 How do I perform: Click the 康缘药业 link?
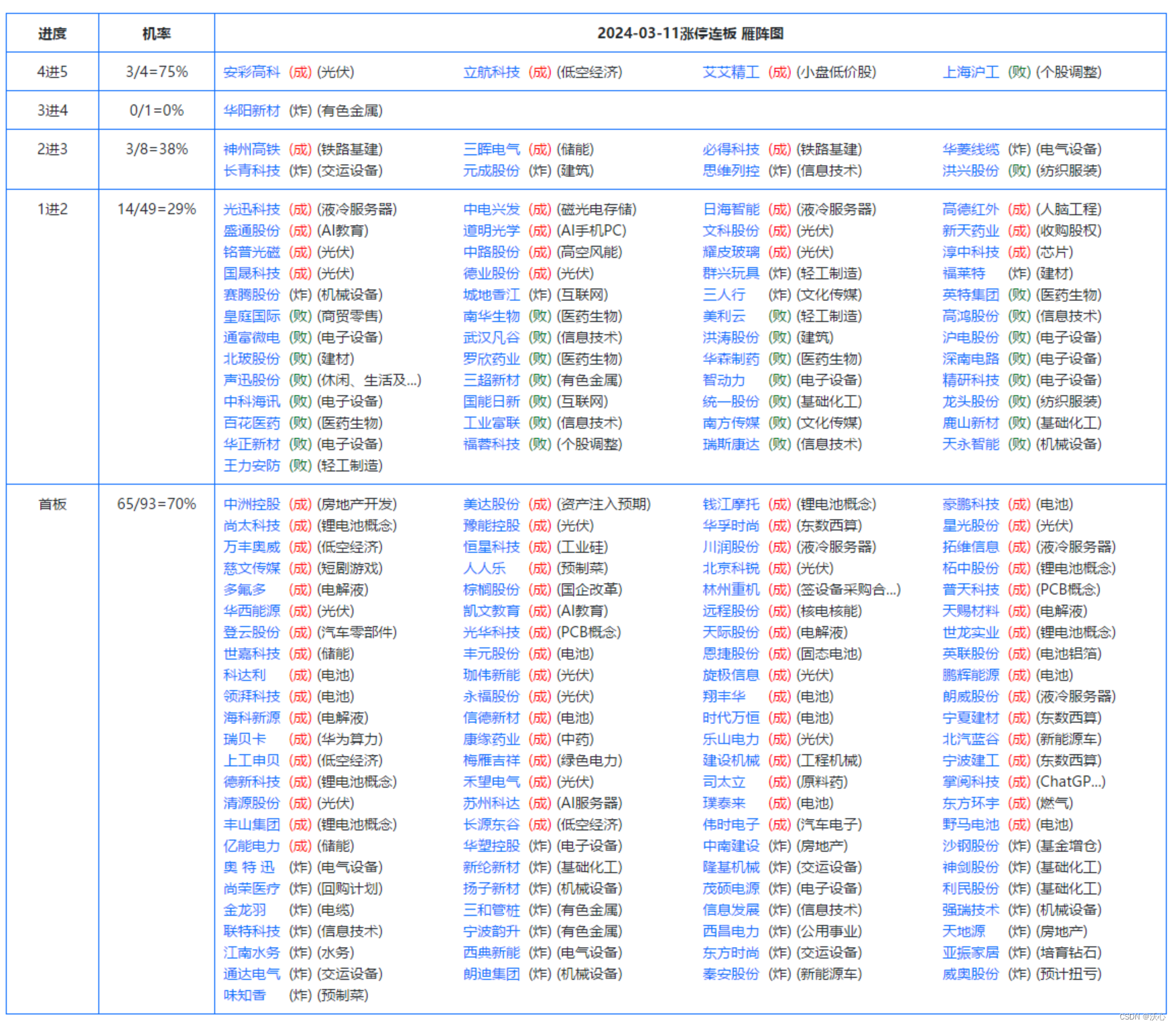click(x=491, y=739)
